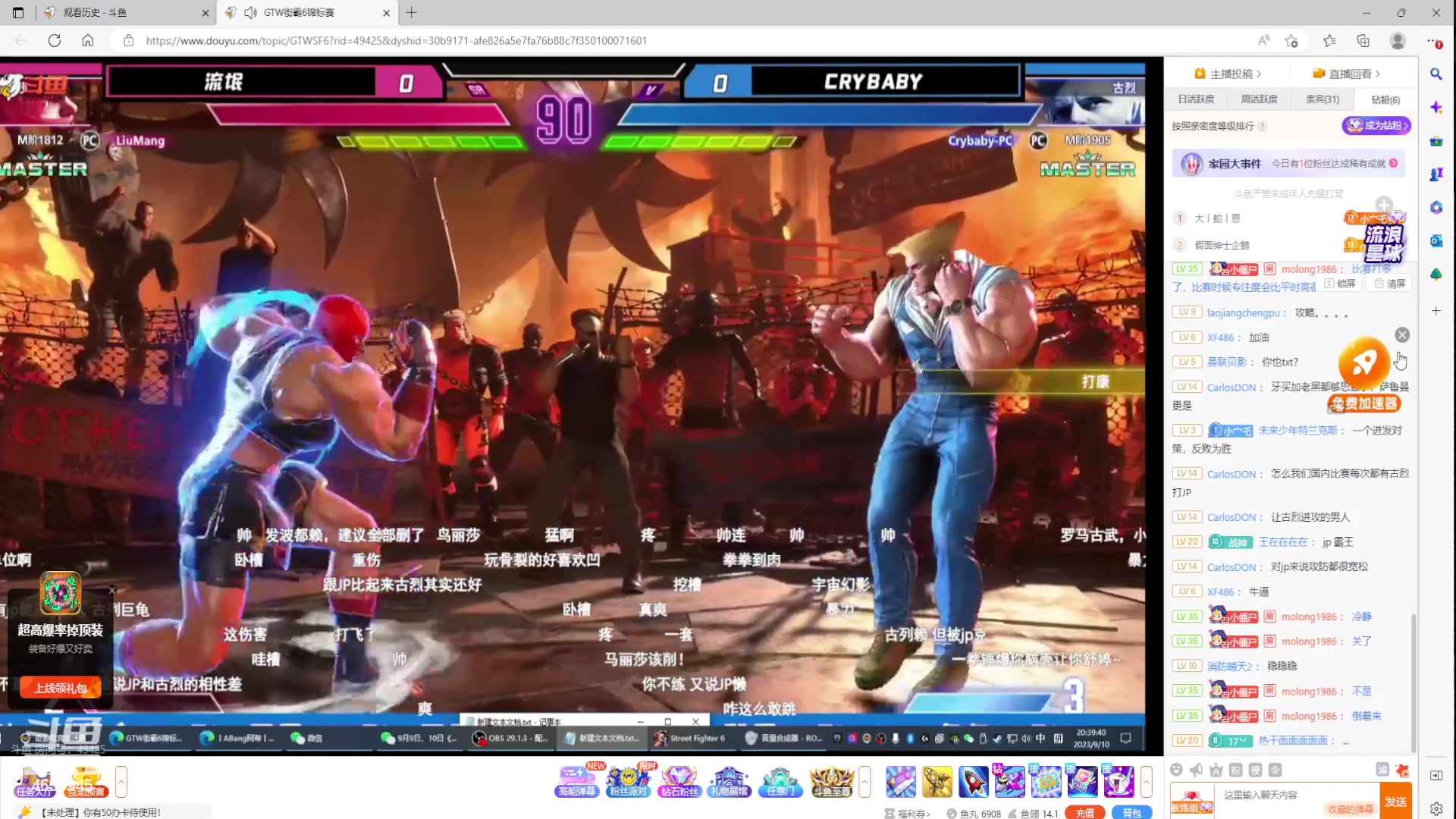Open the 礼物展馆 gift gallery icon
Screen dimensions: 1456x819
[729, 781]
